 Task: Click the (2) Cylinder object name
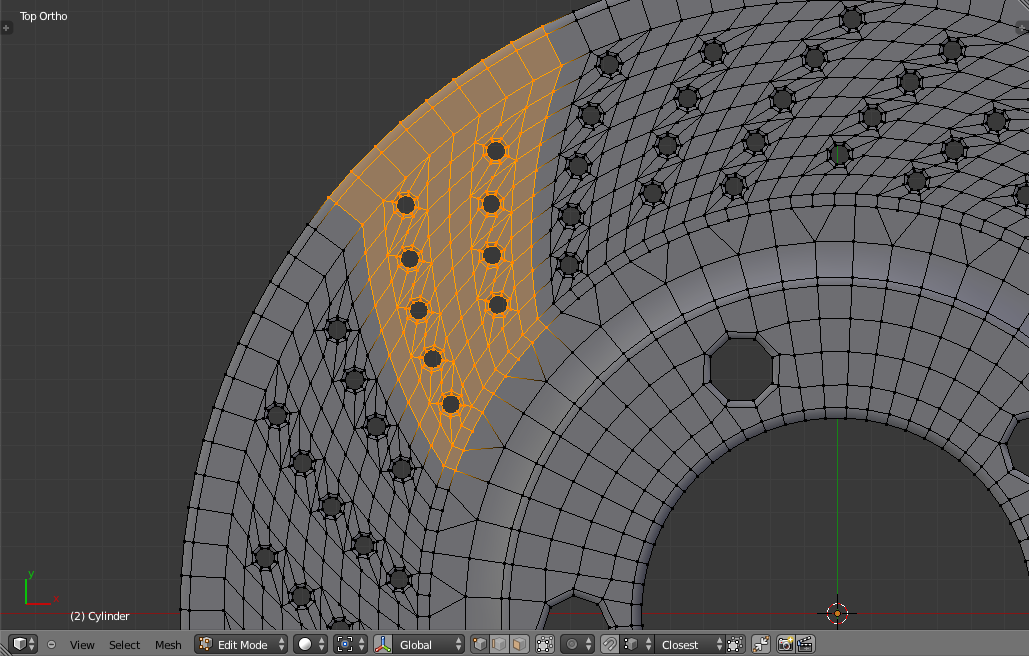tap(100, 616)
